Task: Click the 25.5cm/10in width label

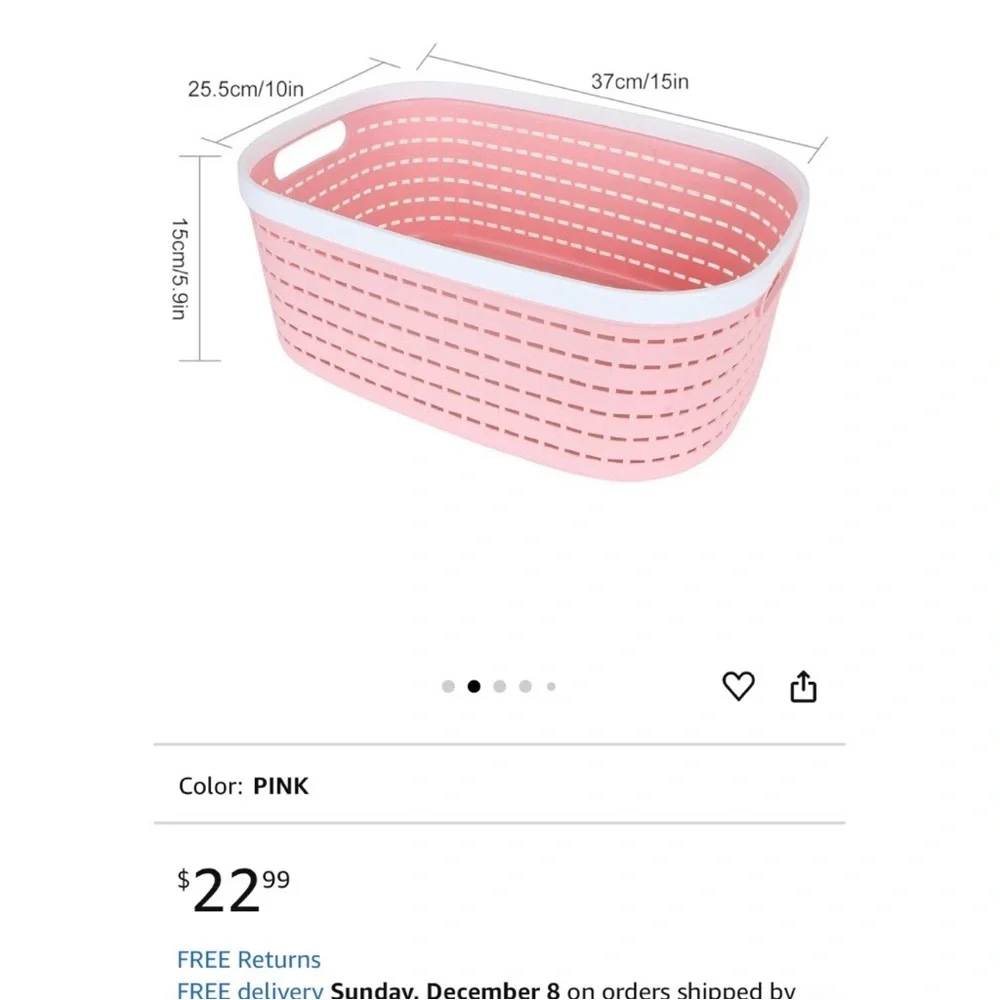Action: (246, 89)
